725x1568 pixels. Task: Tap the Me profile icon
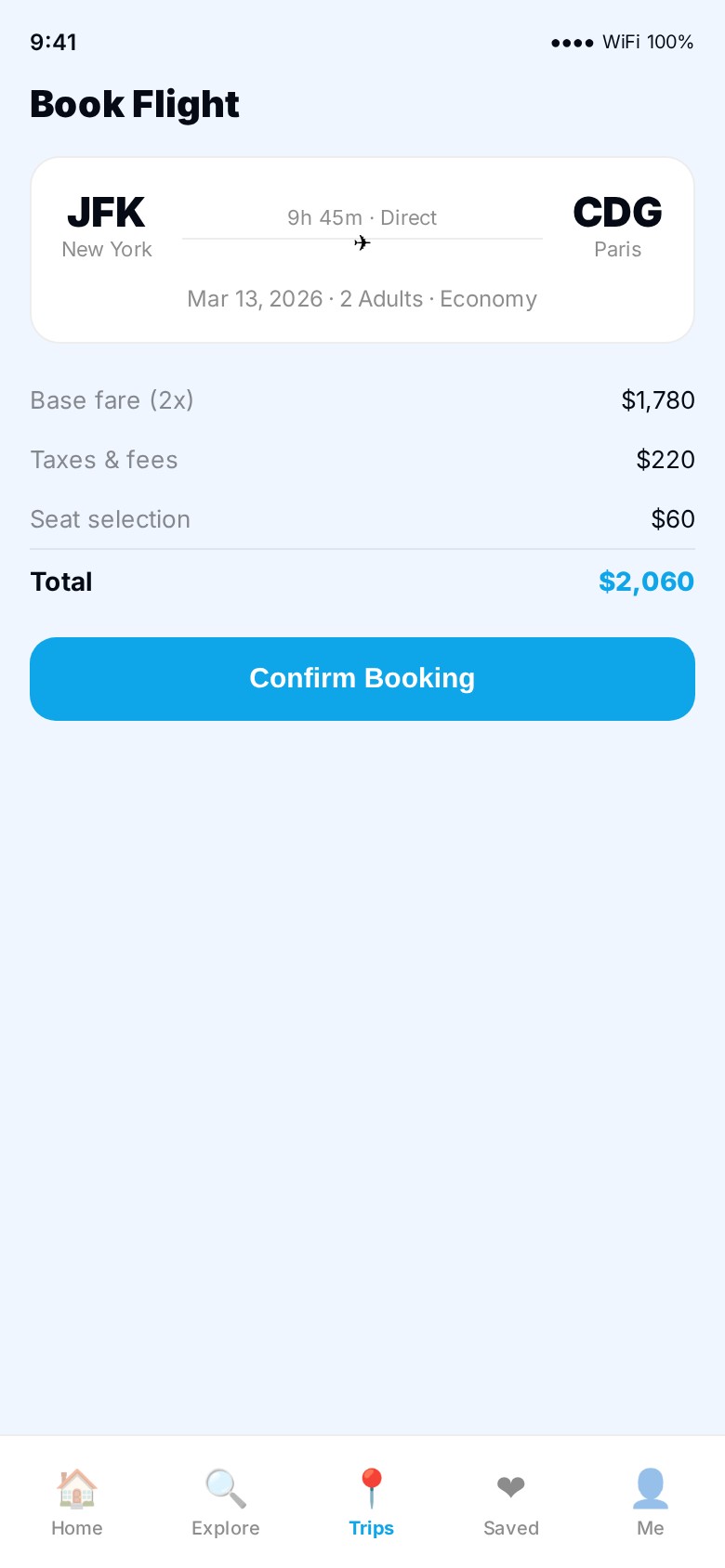tap(650, 1488)
